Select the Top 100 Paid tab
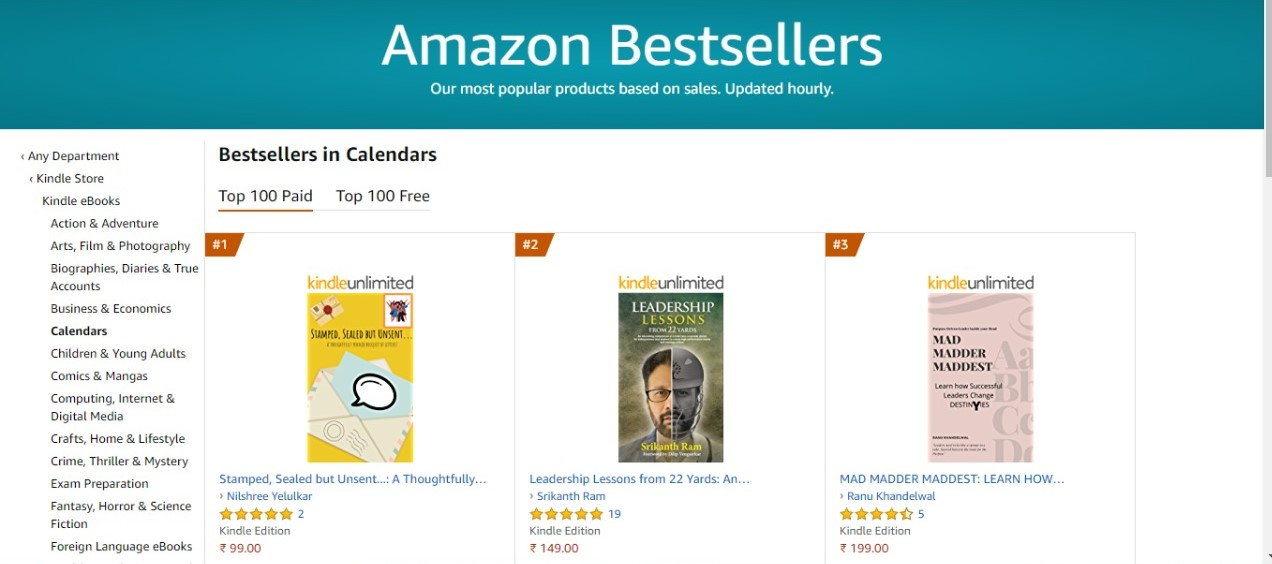 pyautogui.click(x=266, y=196)
